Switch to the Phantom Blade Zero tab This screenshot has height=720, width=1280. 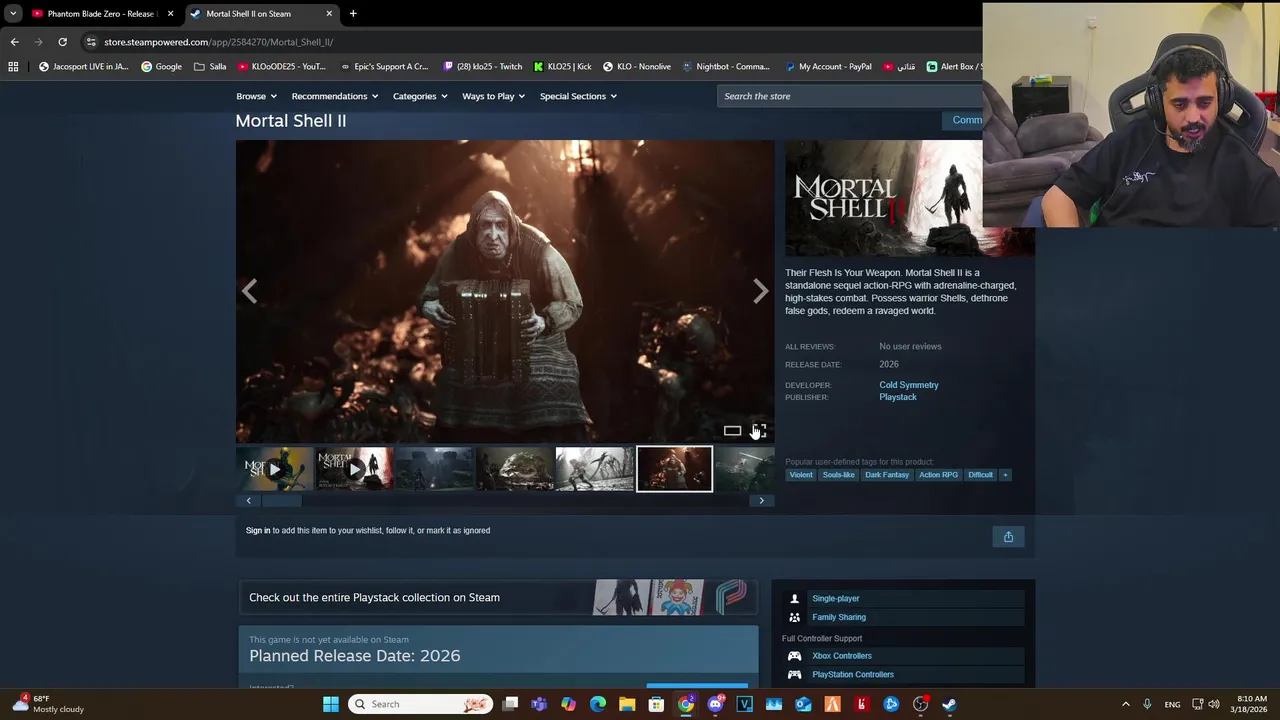tap(100, 14)
